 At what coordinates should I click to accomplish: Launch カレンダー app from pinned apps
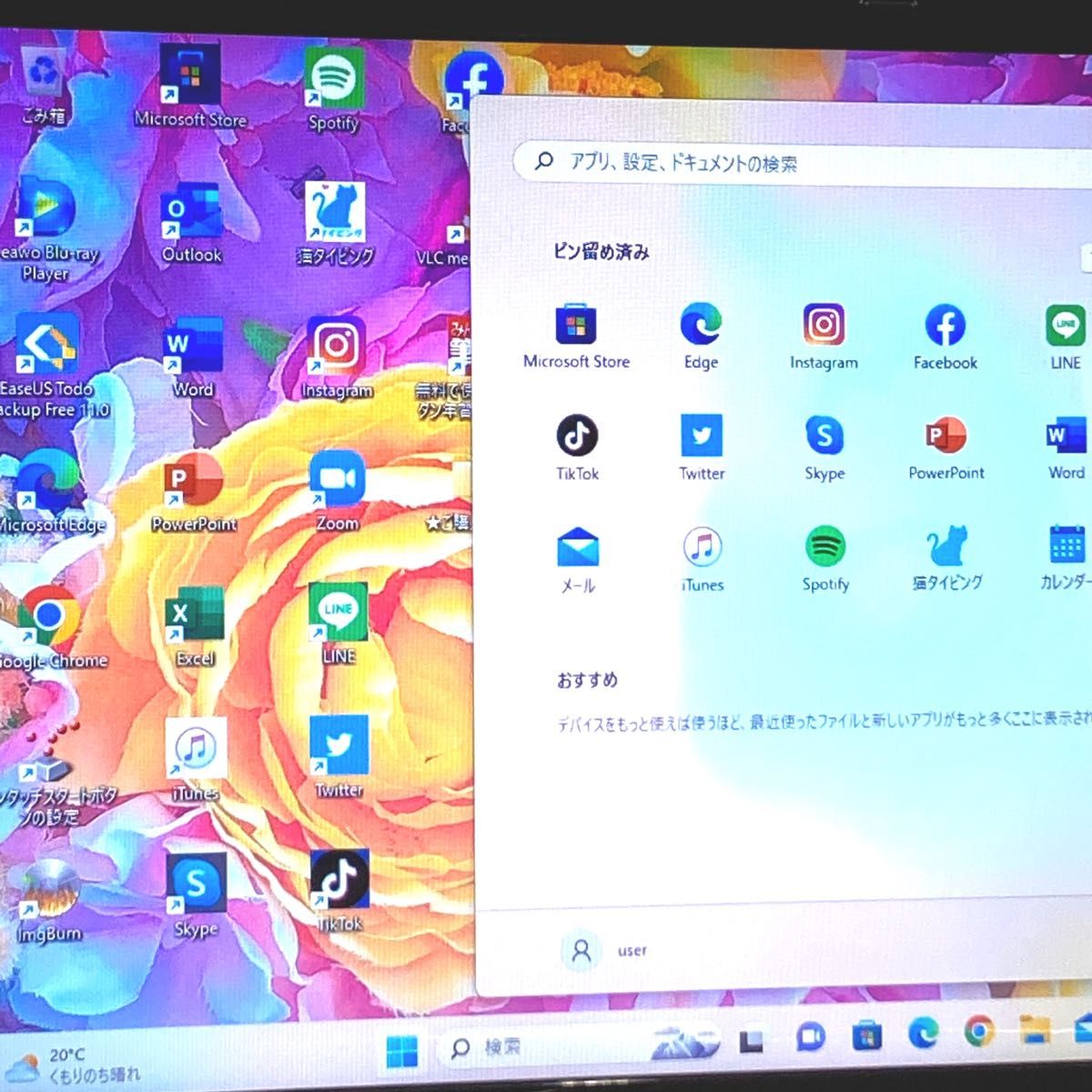point(1065,559)
